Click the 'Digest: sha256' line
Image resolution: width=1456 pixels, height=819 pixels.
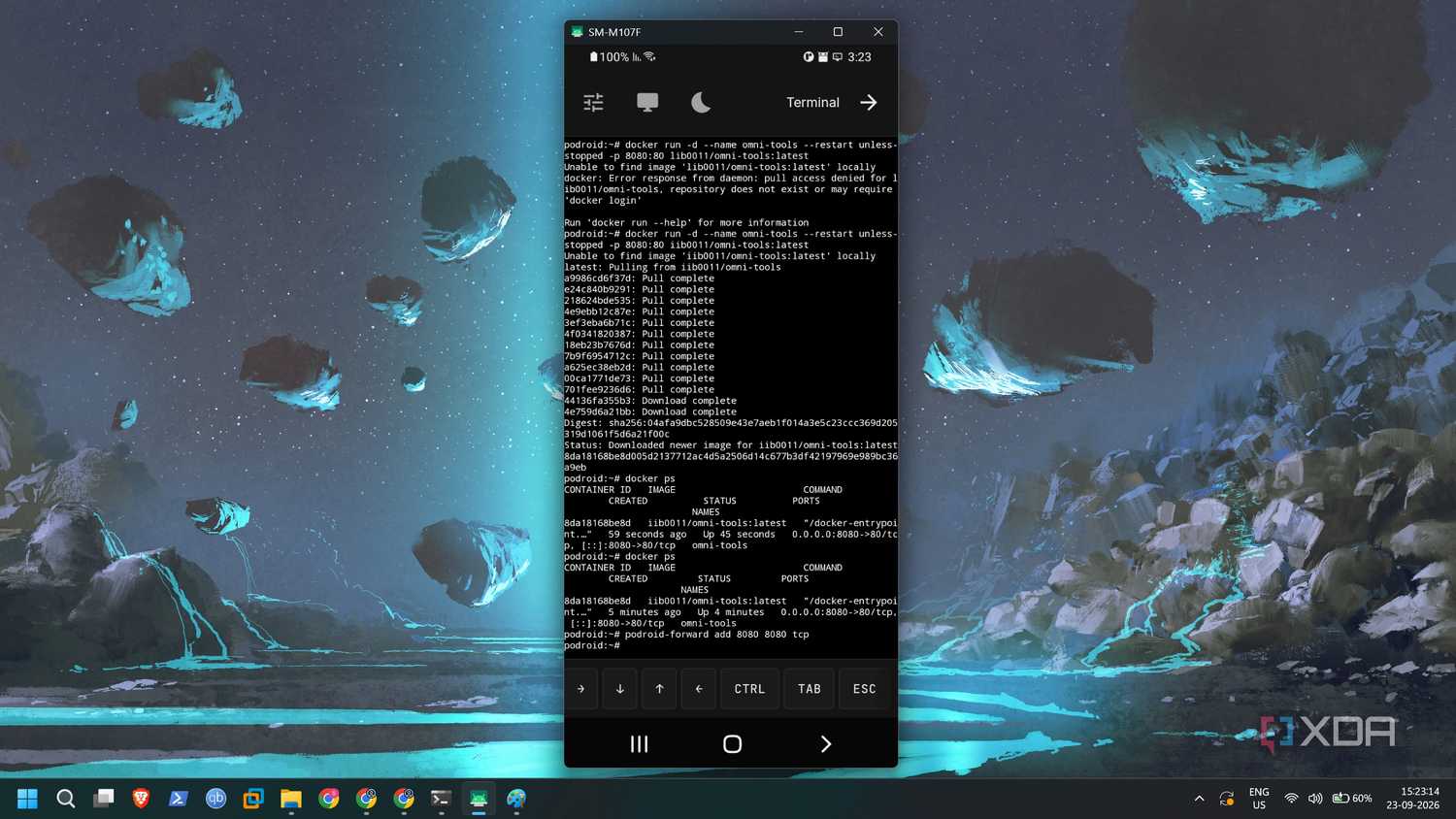[731, 423]
